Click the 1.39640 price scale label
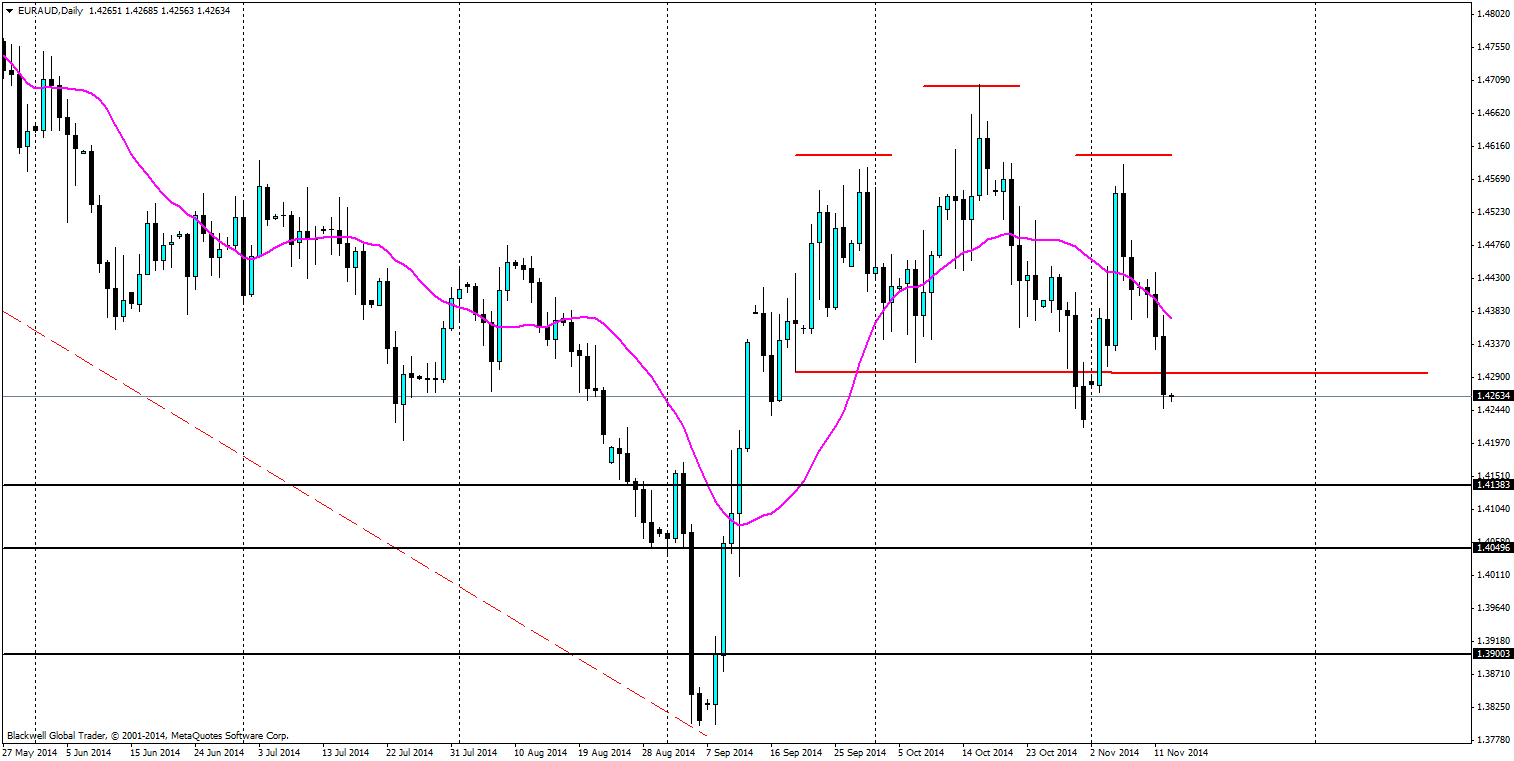This screenshot has width=1514, height=761. (x=1492, y=608)
